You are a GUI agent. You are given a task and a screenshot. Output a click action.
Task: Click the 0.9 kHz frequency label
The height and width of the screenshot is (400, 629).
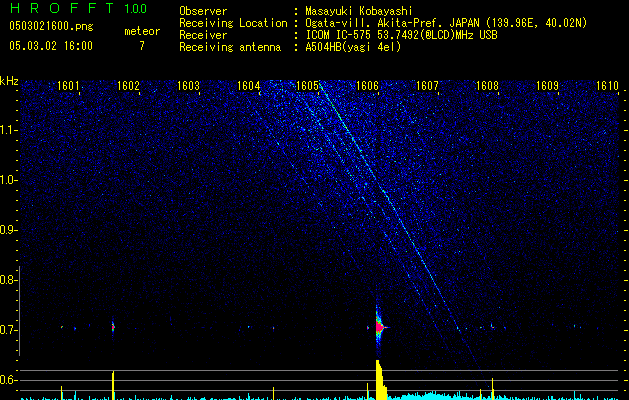(x=7, y=230)
